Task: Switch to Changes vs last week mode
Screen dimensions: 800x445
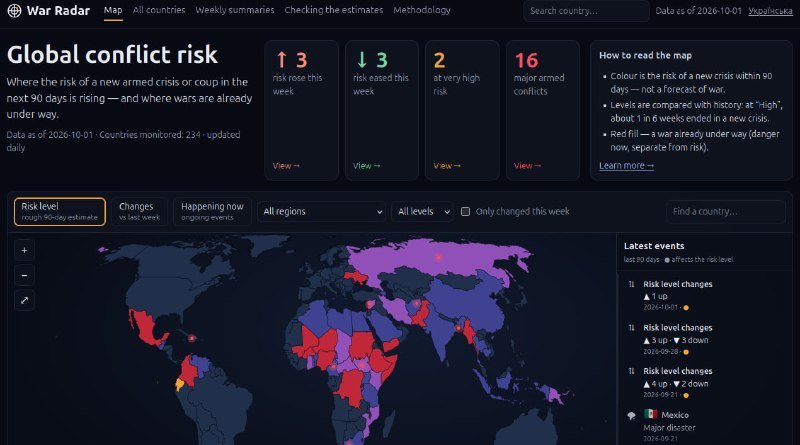Action: (139, 211)
